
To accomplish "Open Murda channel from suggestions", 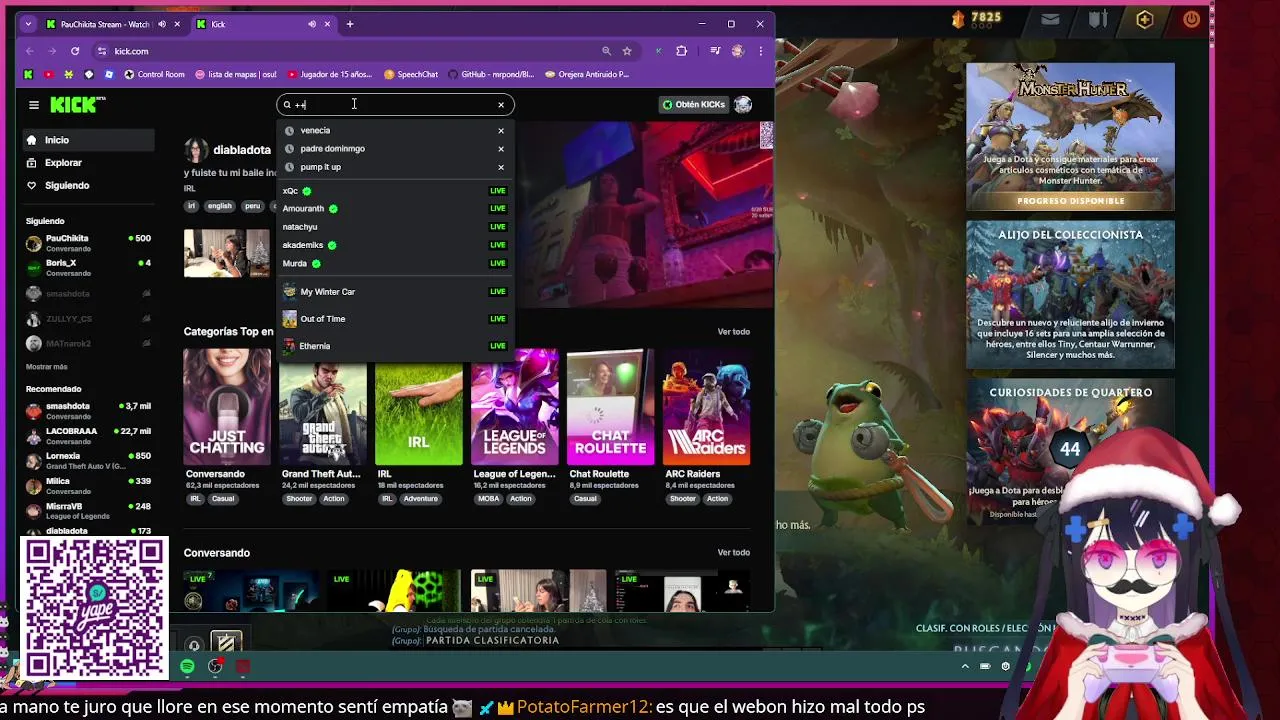I will pos(395,264).
